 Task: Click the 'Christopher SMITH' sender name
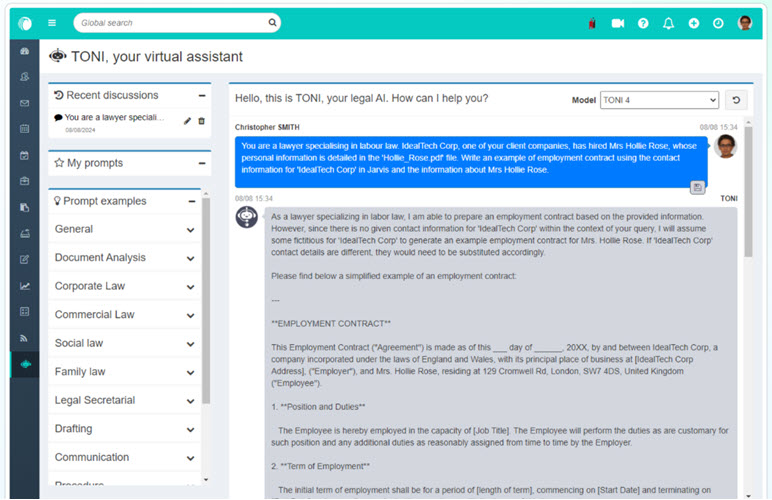coord(267,127)
